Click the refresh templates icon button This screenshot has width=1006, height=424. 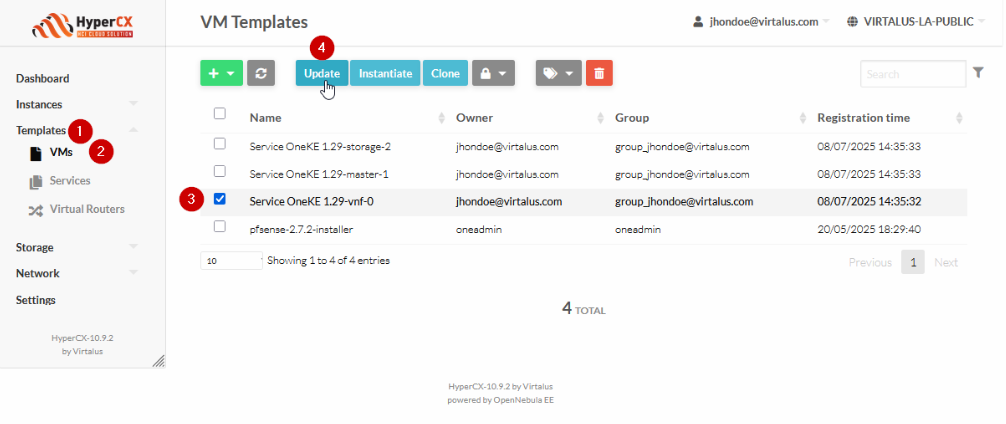pyautogui.click(x=261, y=73)
